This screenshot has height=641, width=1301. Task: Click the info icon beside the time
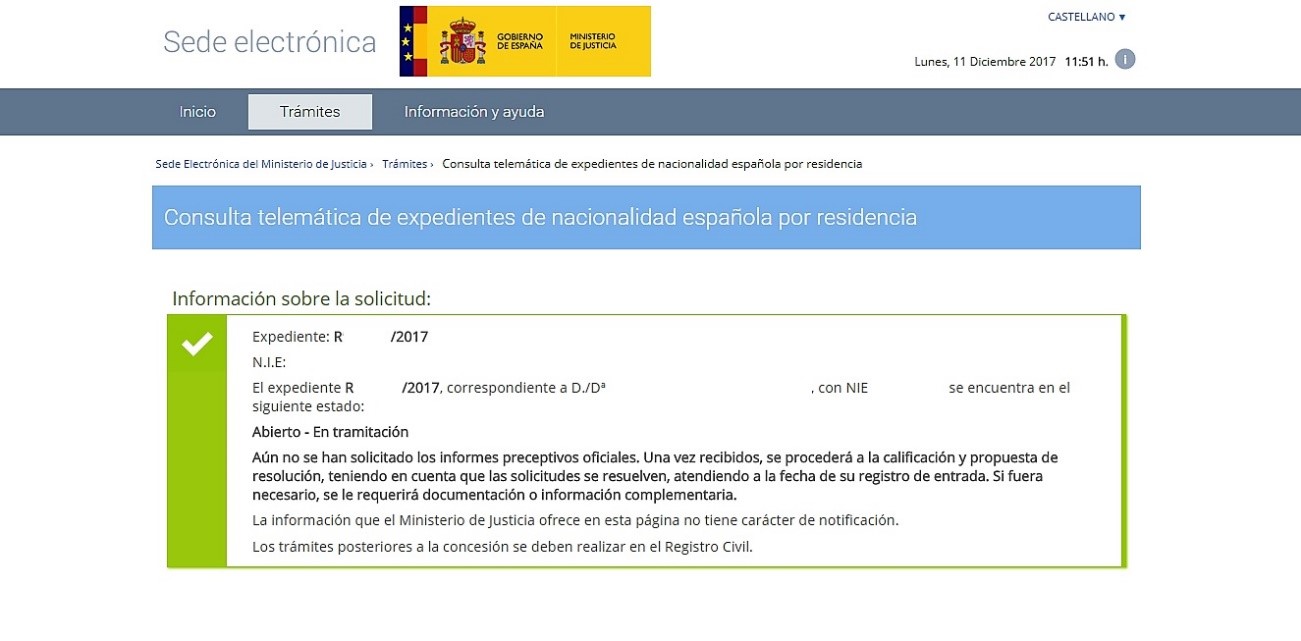tap(1125, 60)
